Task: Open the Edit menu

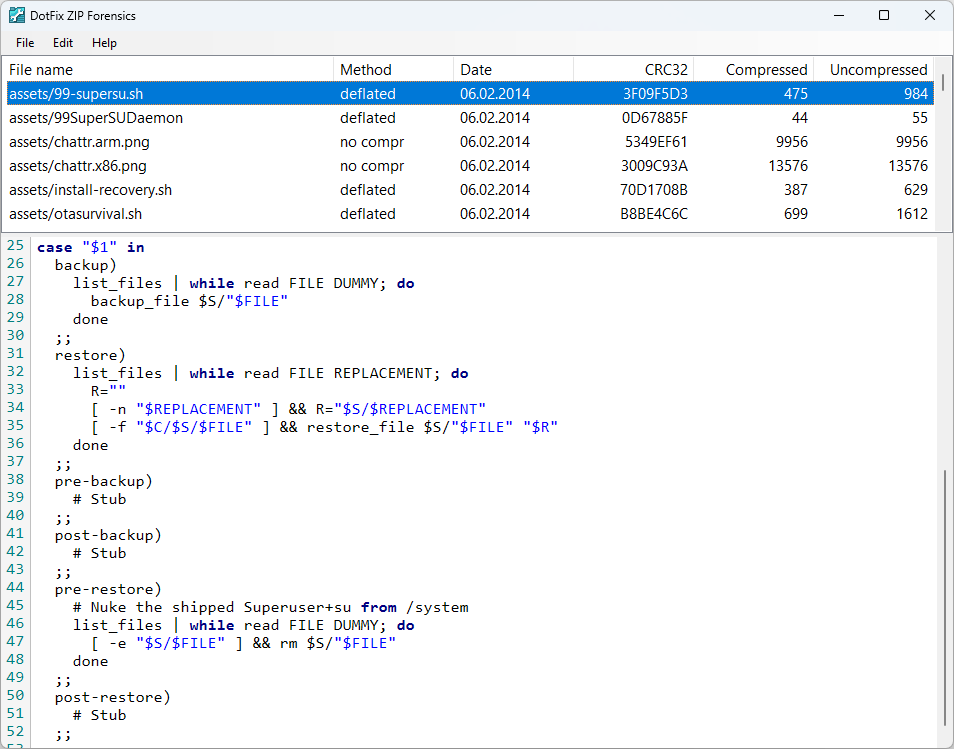Action: coord(63,43)
